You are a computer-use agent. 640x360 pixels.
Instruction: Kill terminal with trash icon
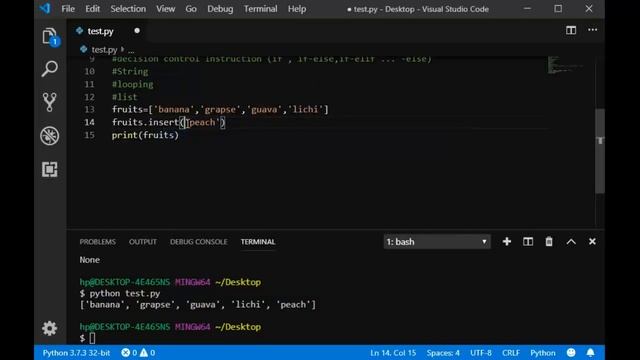coord(549,242)
